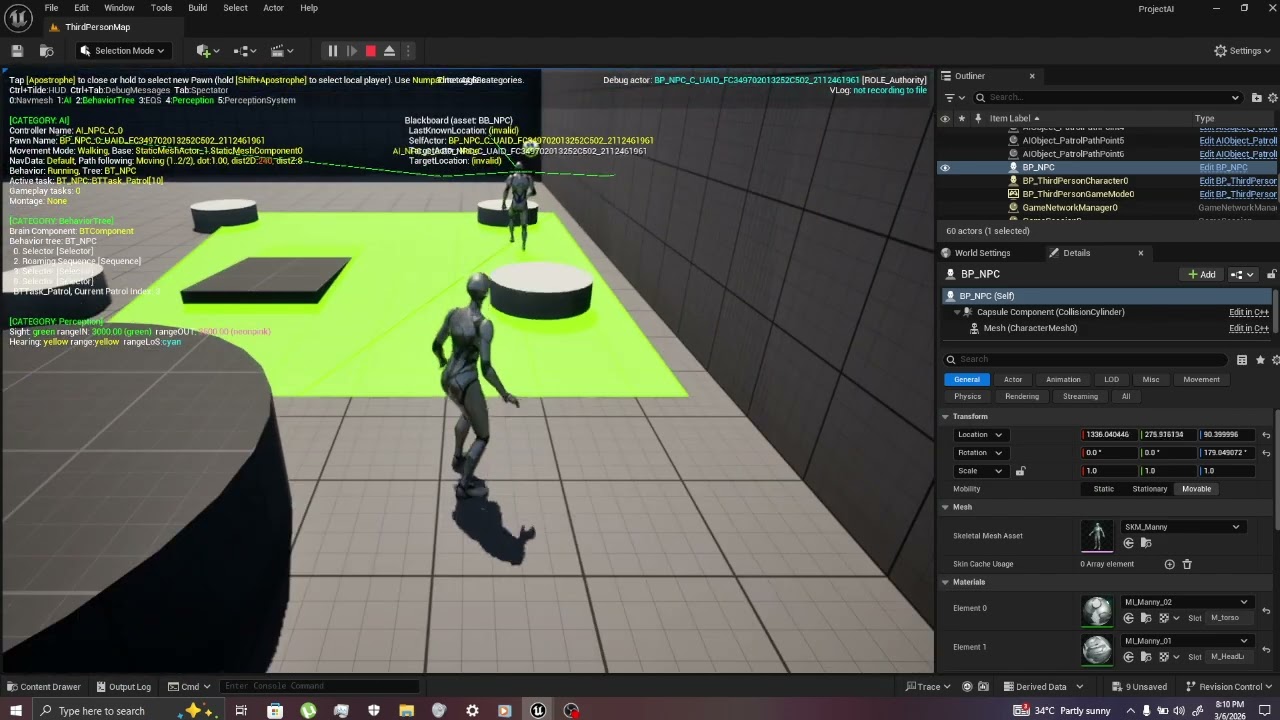Close the Outliner panel tab
The image size is (1280, 720).
click(x=1032, y=76)
